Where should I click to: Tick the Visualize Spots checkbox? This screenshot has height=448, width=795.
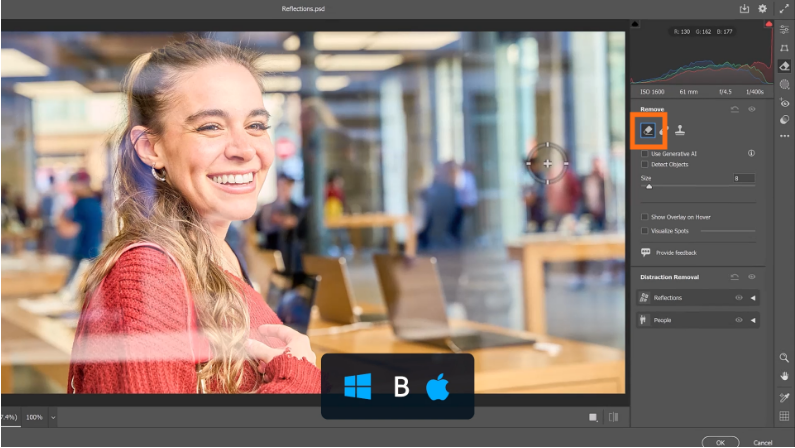click(x=645, y=230)
